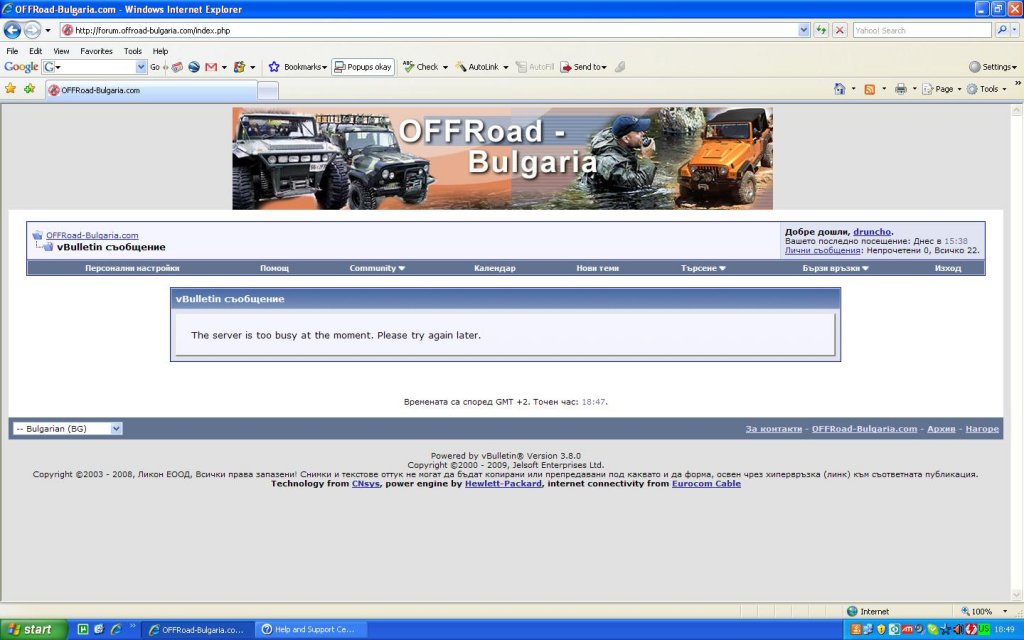Open the Favorites menu
Screen dimensions: 1024x640
pyautogui.click(x=96, y=50)
